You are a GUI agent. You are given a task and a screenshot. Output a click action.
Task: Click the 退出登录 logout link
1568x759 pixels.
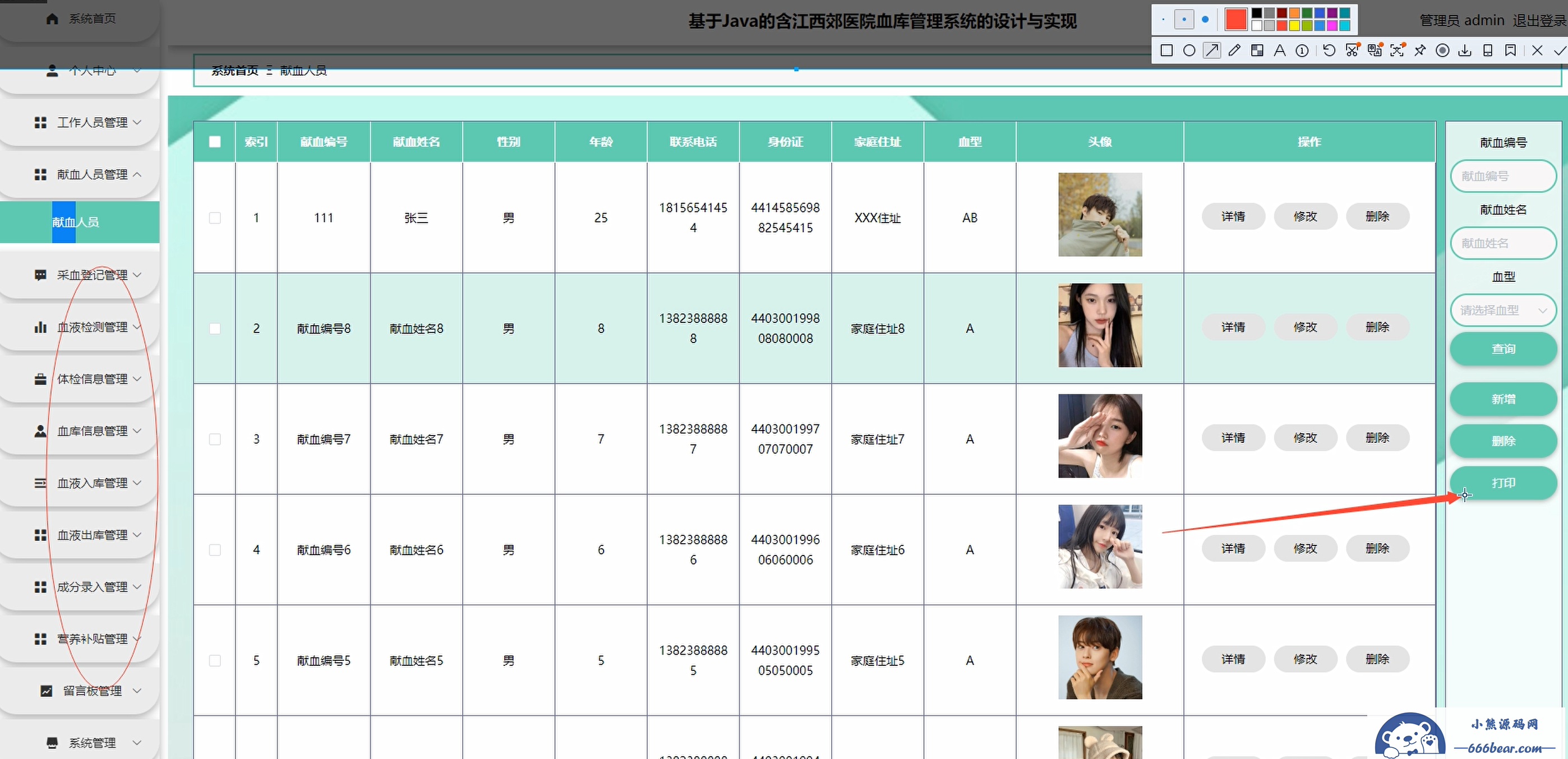coord(1539,21)
